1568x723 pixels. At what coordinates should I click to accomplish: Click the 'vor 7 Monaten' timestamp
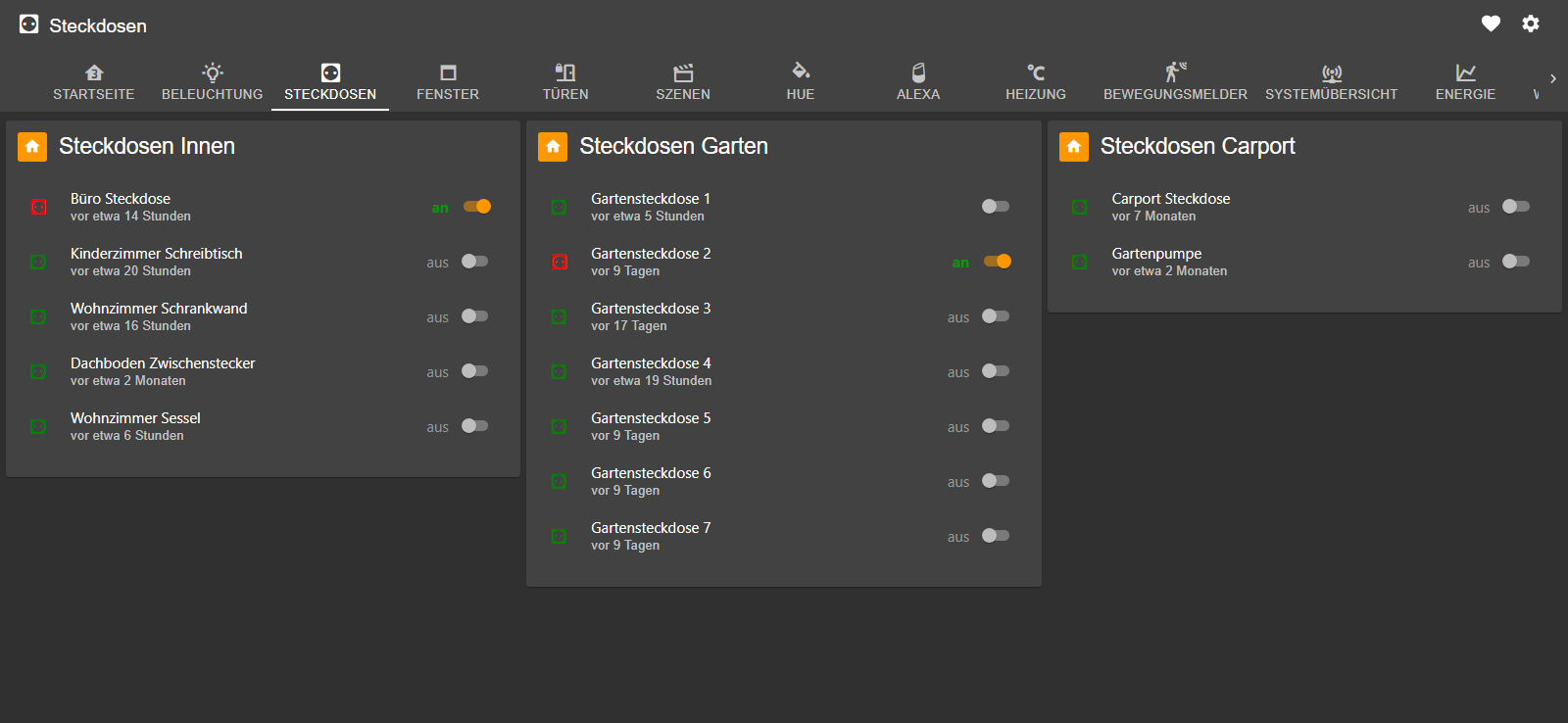click(x=1153, y=217)
